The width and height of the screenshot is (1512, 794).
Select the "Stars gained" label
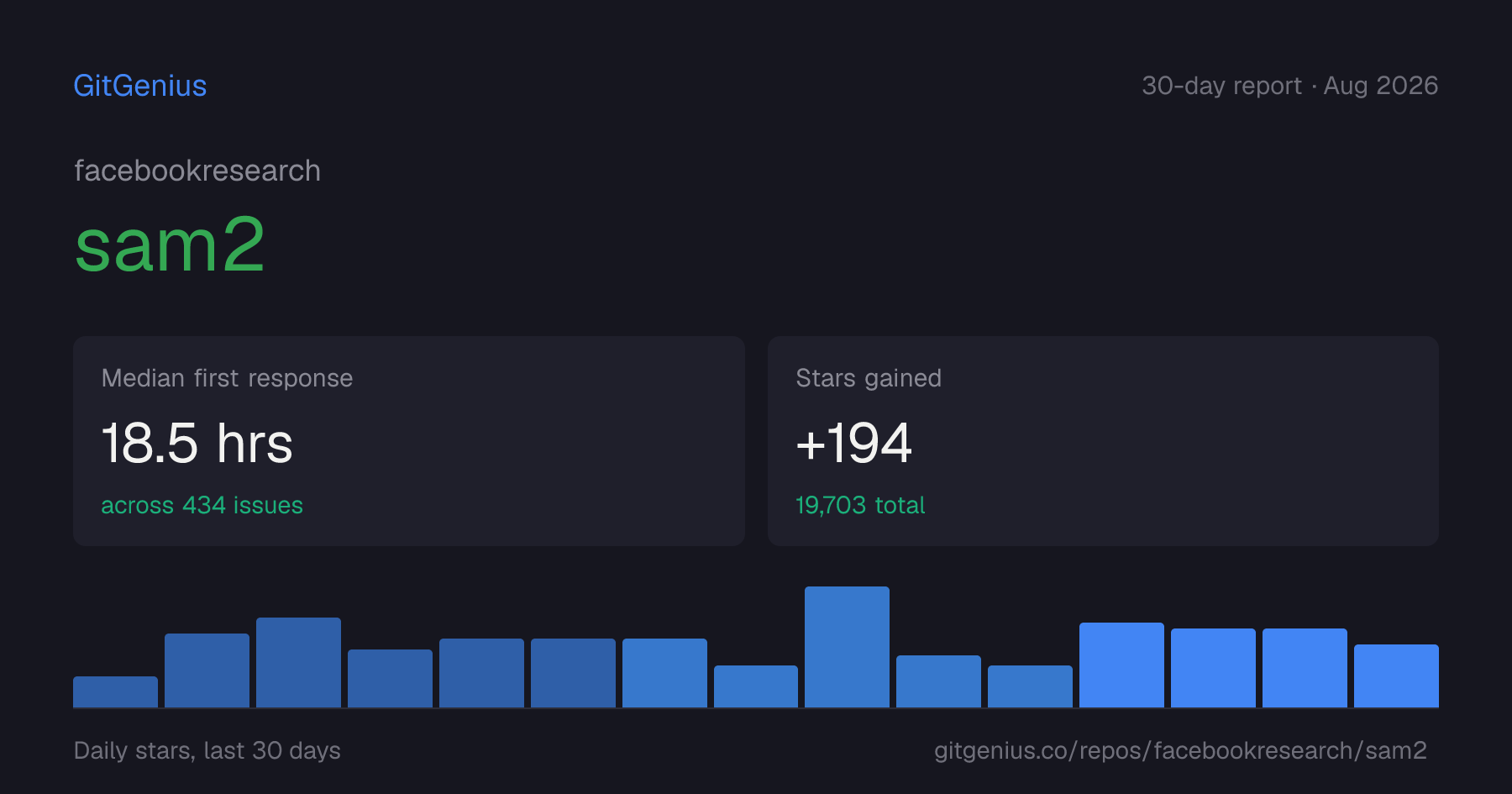tap(869, 378)
